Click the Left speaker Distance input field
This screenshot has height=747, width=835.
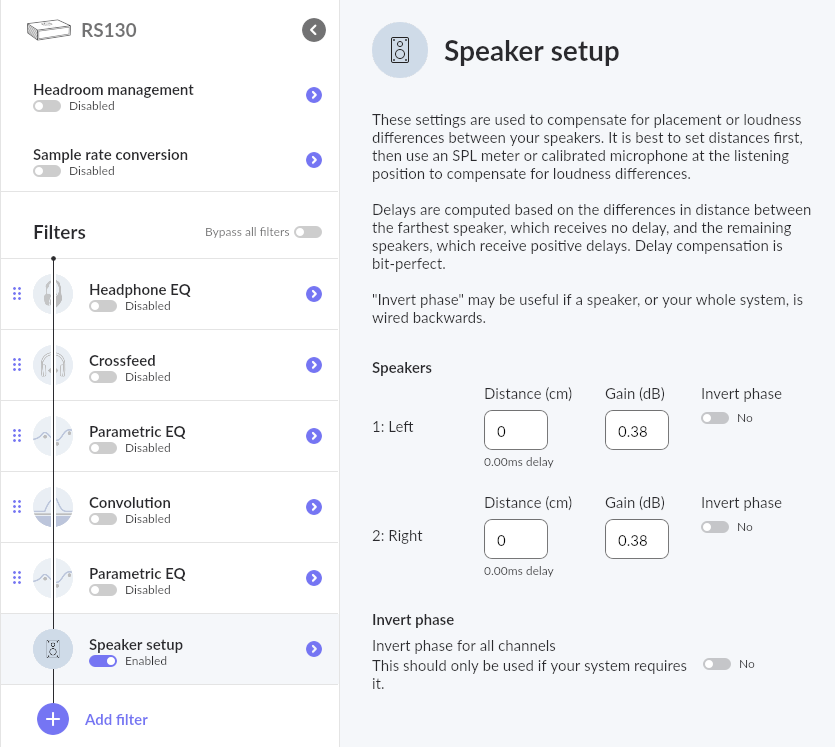pyautogui.click(x=515, y=430)
